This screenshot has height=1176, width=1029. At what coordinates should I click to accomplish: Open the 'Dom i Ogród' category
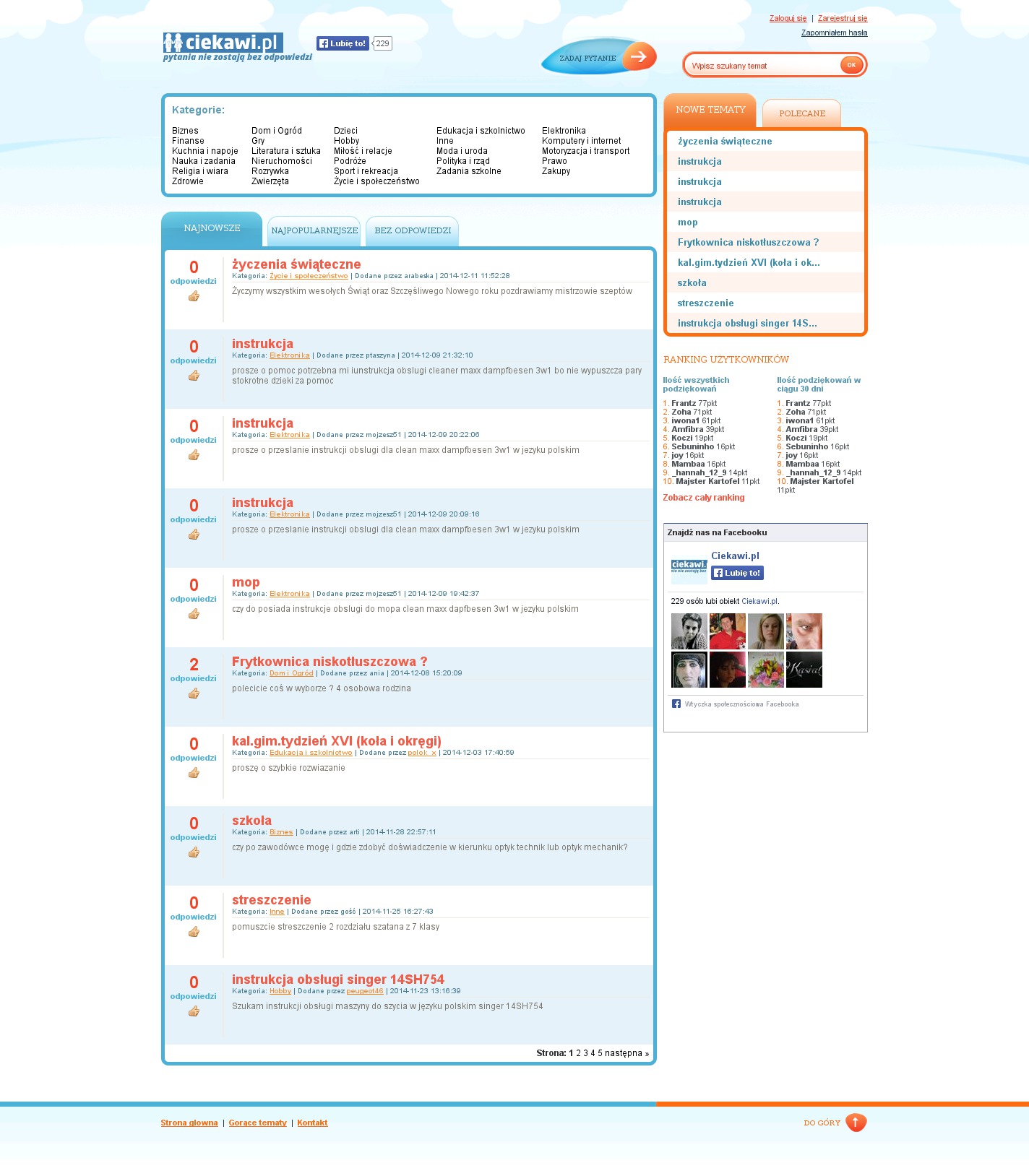(277, 131)
